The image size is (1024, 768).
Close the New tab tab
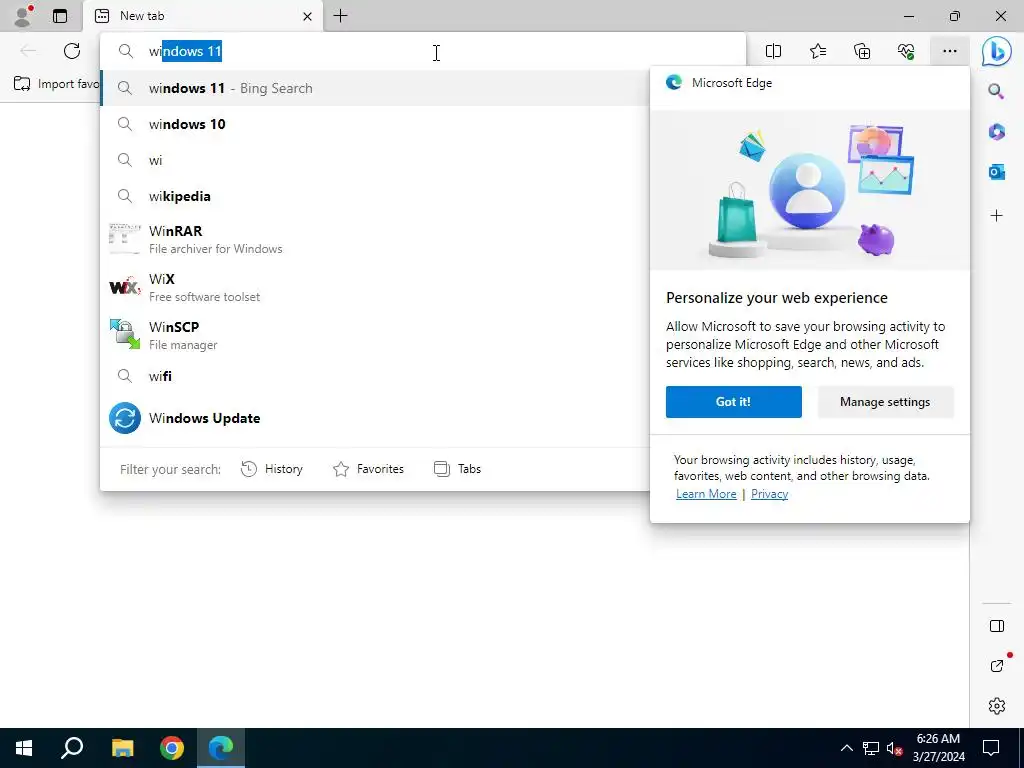point(307,16)
